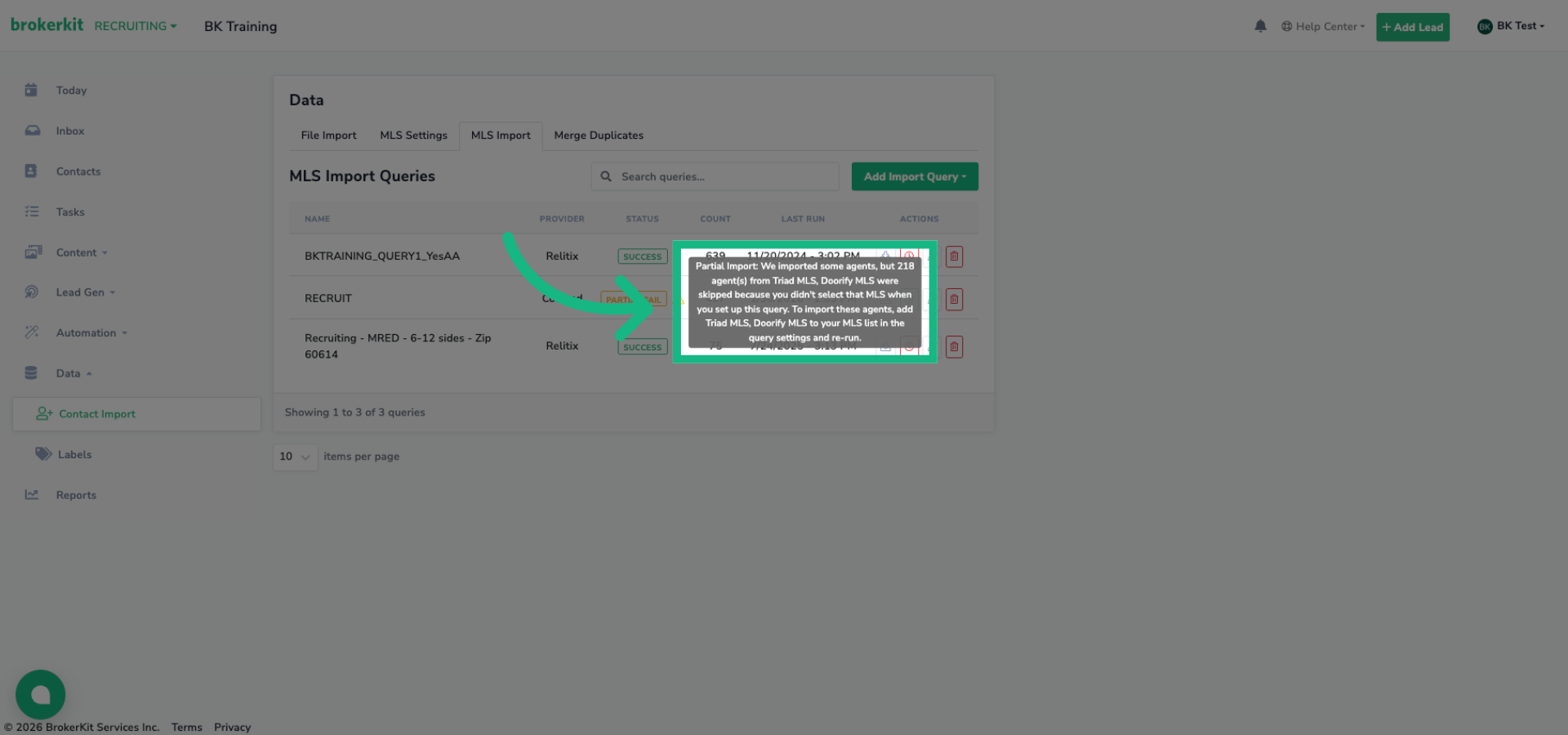The image size is (1568, 735).
Task: Open the Merge Duplicates tab
Action: tap(599, 136)
